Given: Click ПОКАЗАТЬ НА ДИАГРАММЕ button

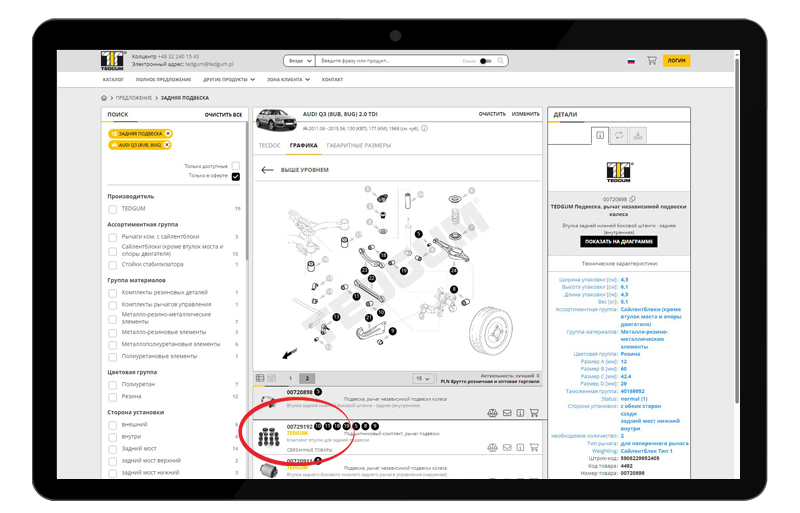Looking at the screenshot, I should point(618,241).
